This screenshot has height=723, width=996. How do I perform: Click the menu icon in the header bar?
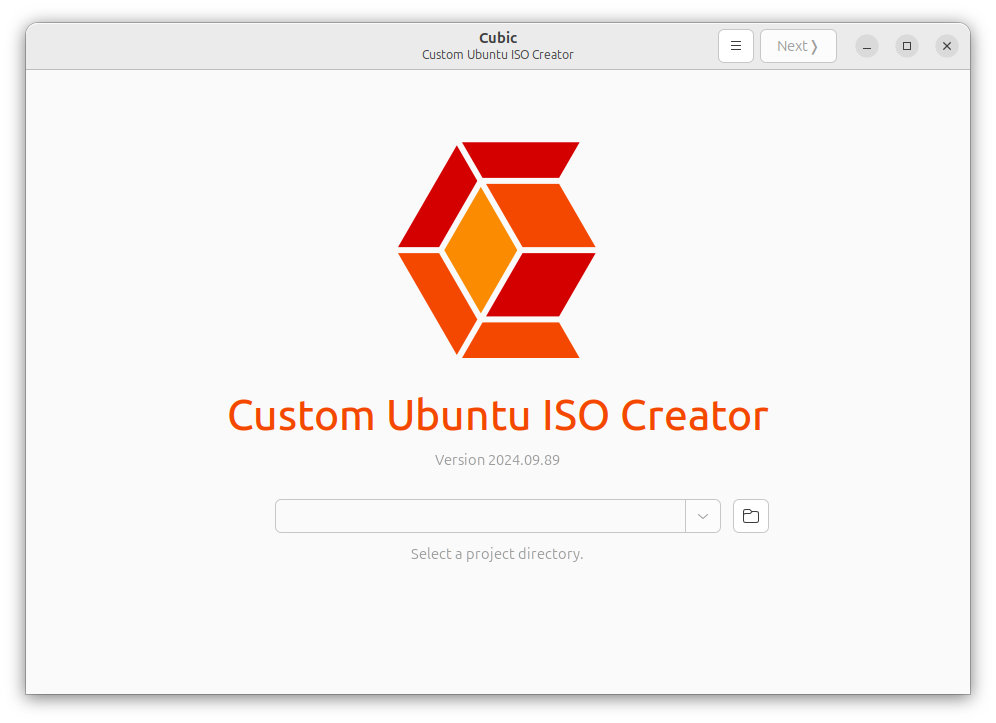pyautogui.click(x=736, y=46)
